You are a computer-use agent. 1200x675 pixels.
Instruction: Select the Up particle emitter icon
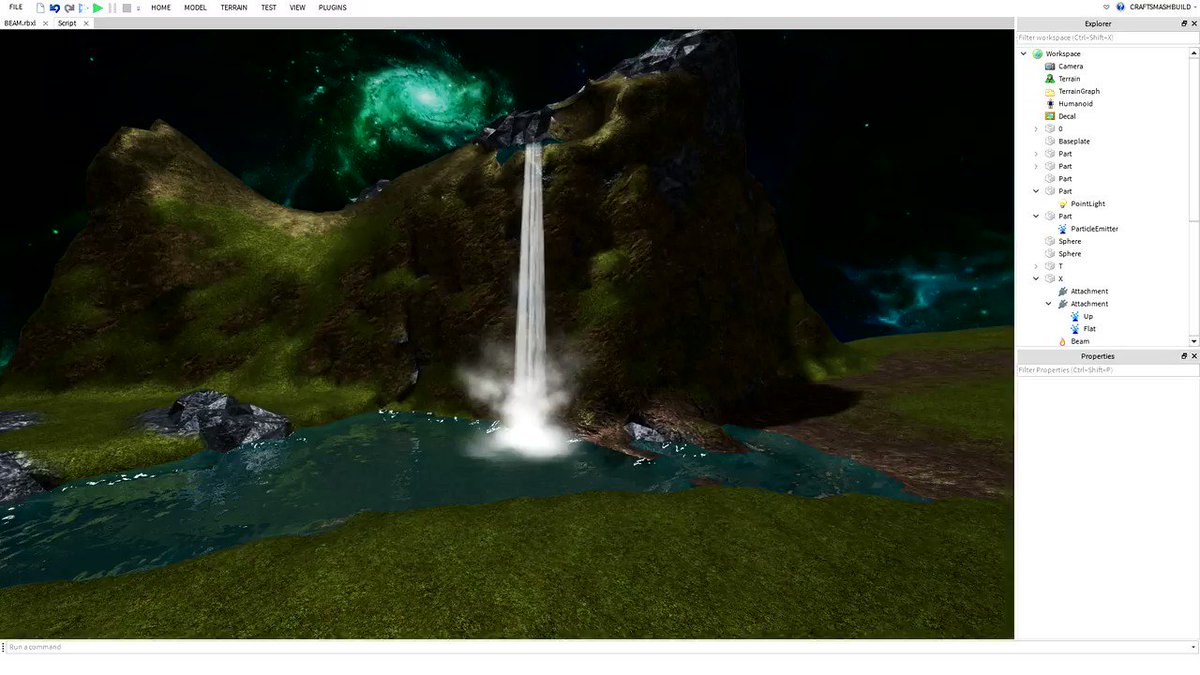point(1075,316)
